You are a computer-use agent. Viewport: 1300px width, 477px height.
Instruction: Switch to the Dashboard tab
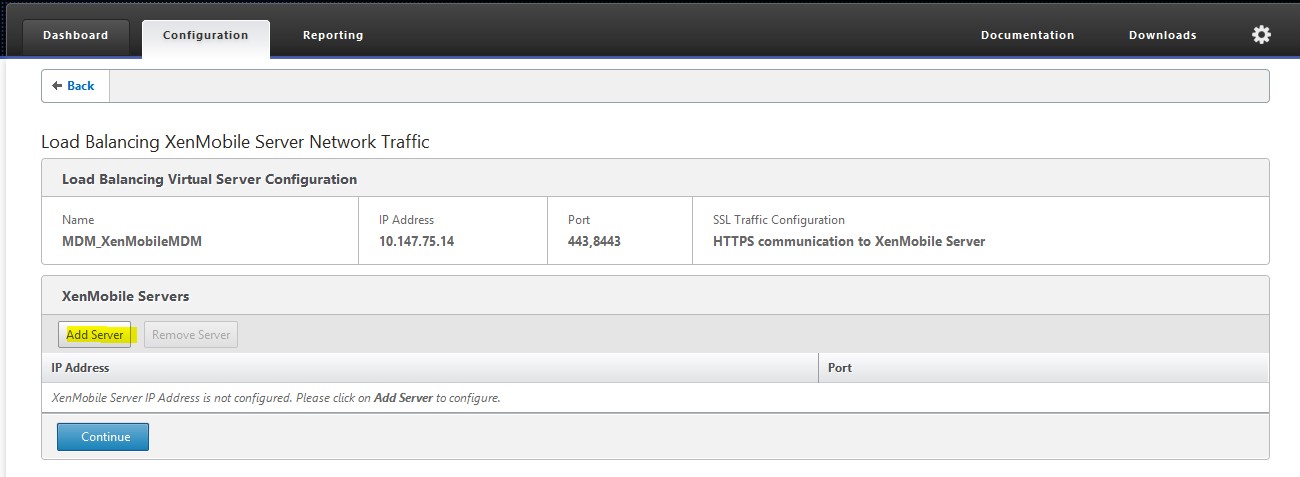pos(76,36)
